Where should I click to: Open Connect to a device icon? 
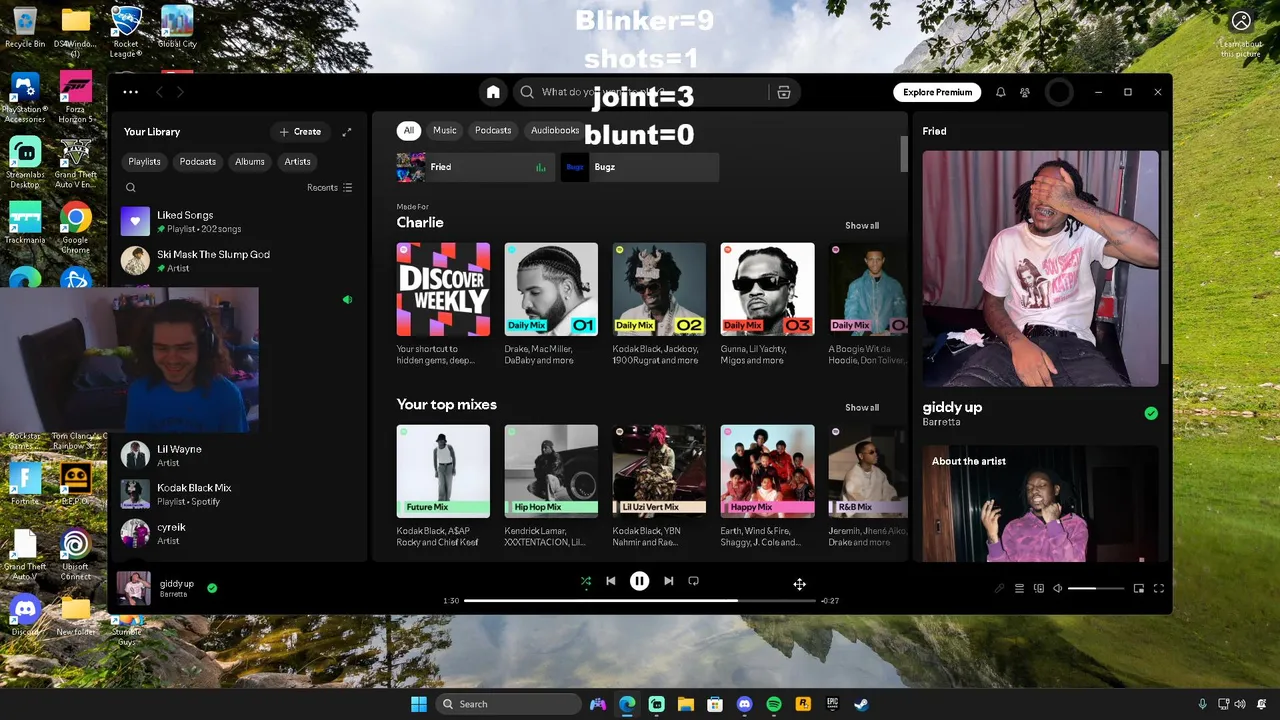click(x=1039, y=588)
